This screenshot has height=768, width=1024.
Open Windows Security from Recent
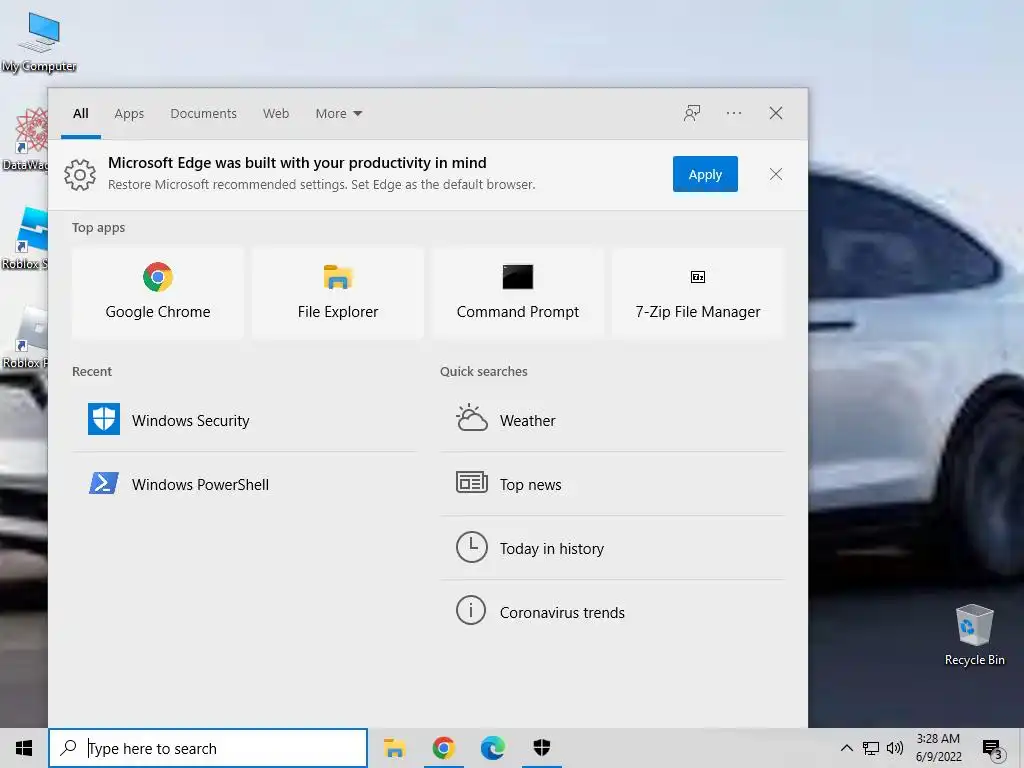click(244, 420)
